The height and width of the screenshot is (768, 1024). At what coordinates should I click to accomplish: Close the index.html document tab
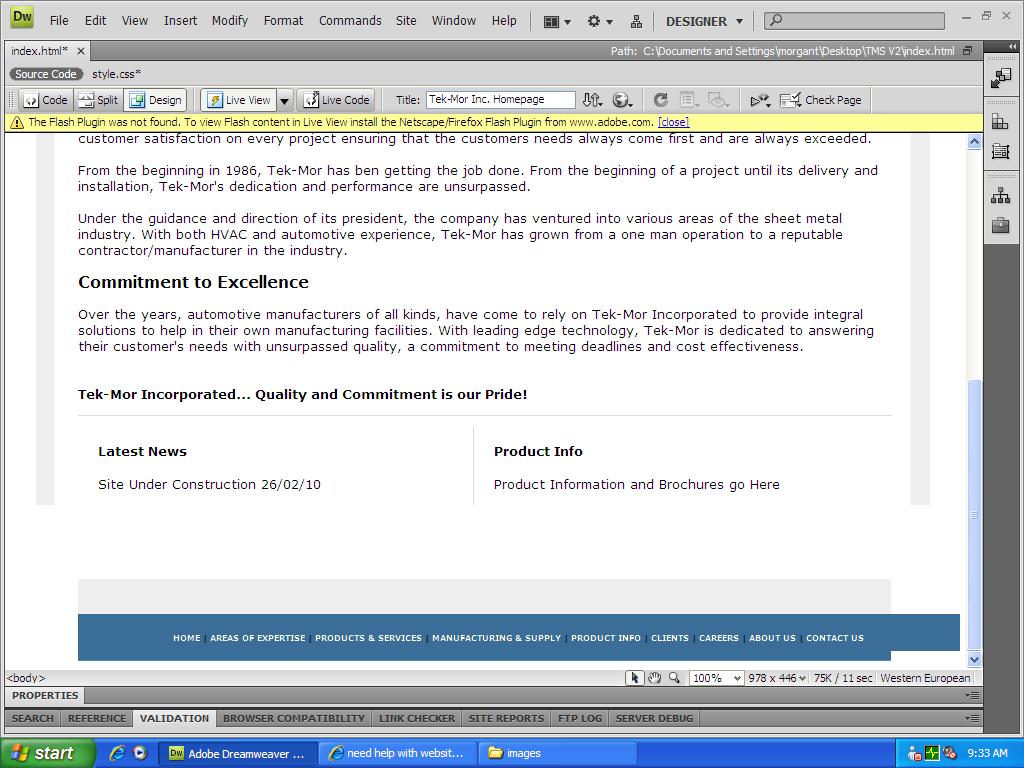(80, 51)
